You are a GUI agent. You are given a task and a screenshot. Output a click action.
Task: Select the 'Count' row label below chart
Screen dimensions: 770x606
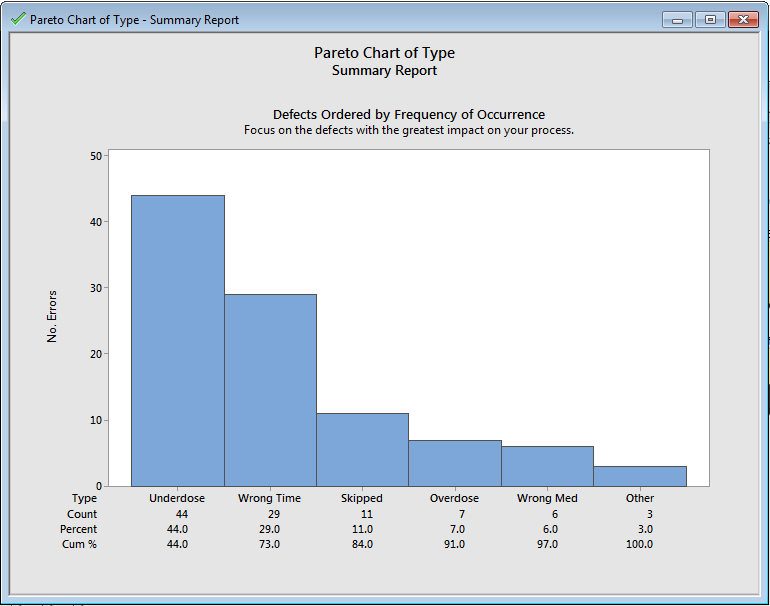[82, 514]
